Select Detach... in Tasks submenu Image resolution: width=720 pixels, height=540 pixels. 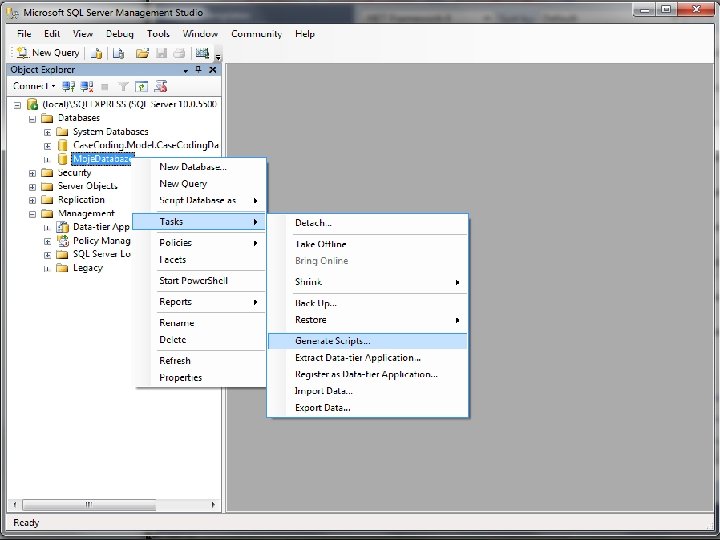[367, 223]
